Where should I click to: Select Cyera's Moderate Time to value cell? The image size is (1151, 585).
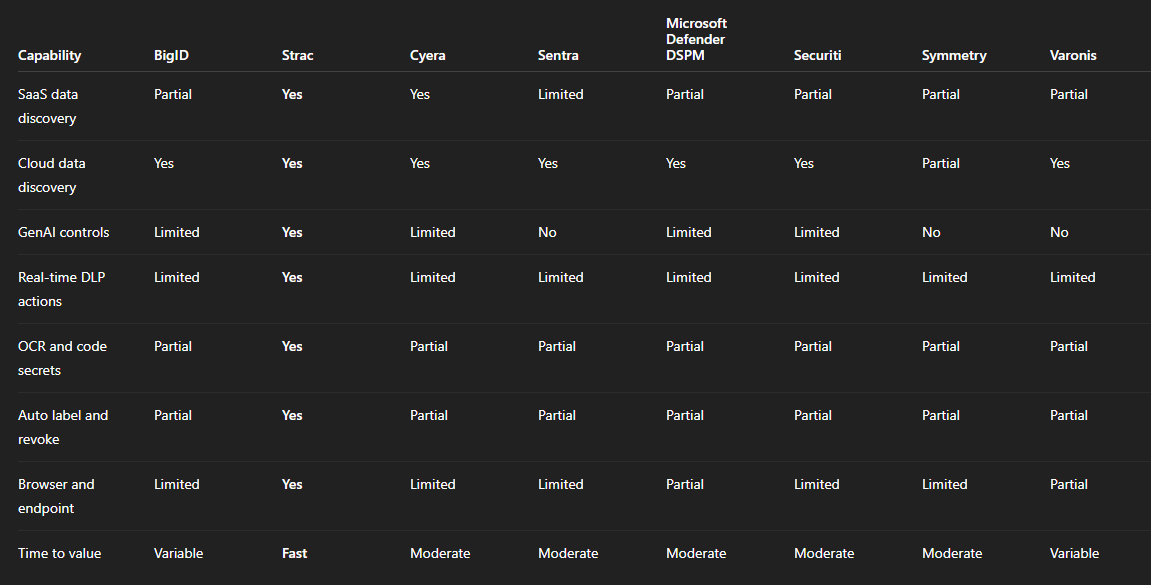point(440,553)
